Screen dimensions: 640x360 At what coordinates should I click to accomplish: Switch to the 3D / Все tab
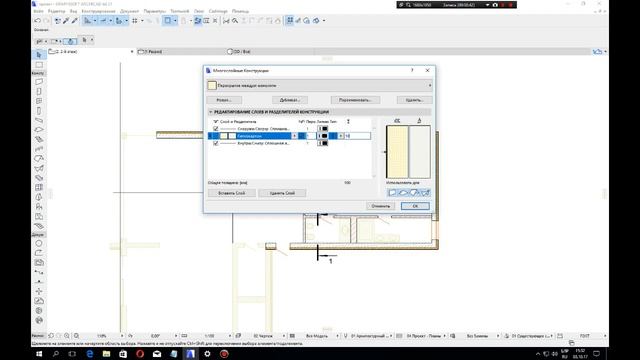point(240,52)
